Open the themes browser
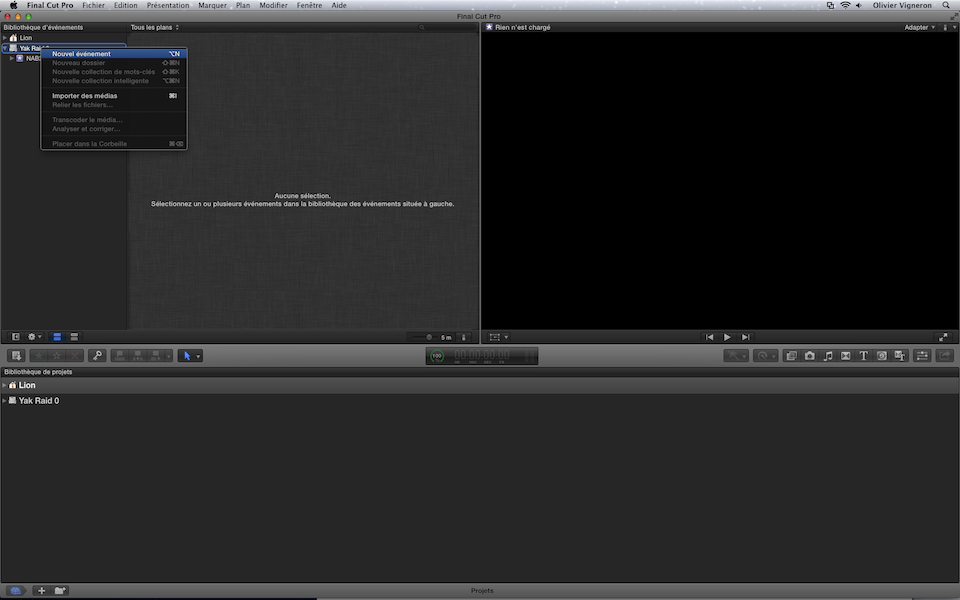Screen dimensions: 960x600 pyautogui.click(x=899, y=356)
